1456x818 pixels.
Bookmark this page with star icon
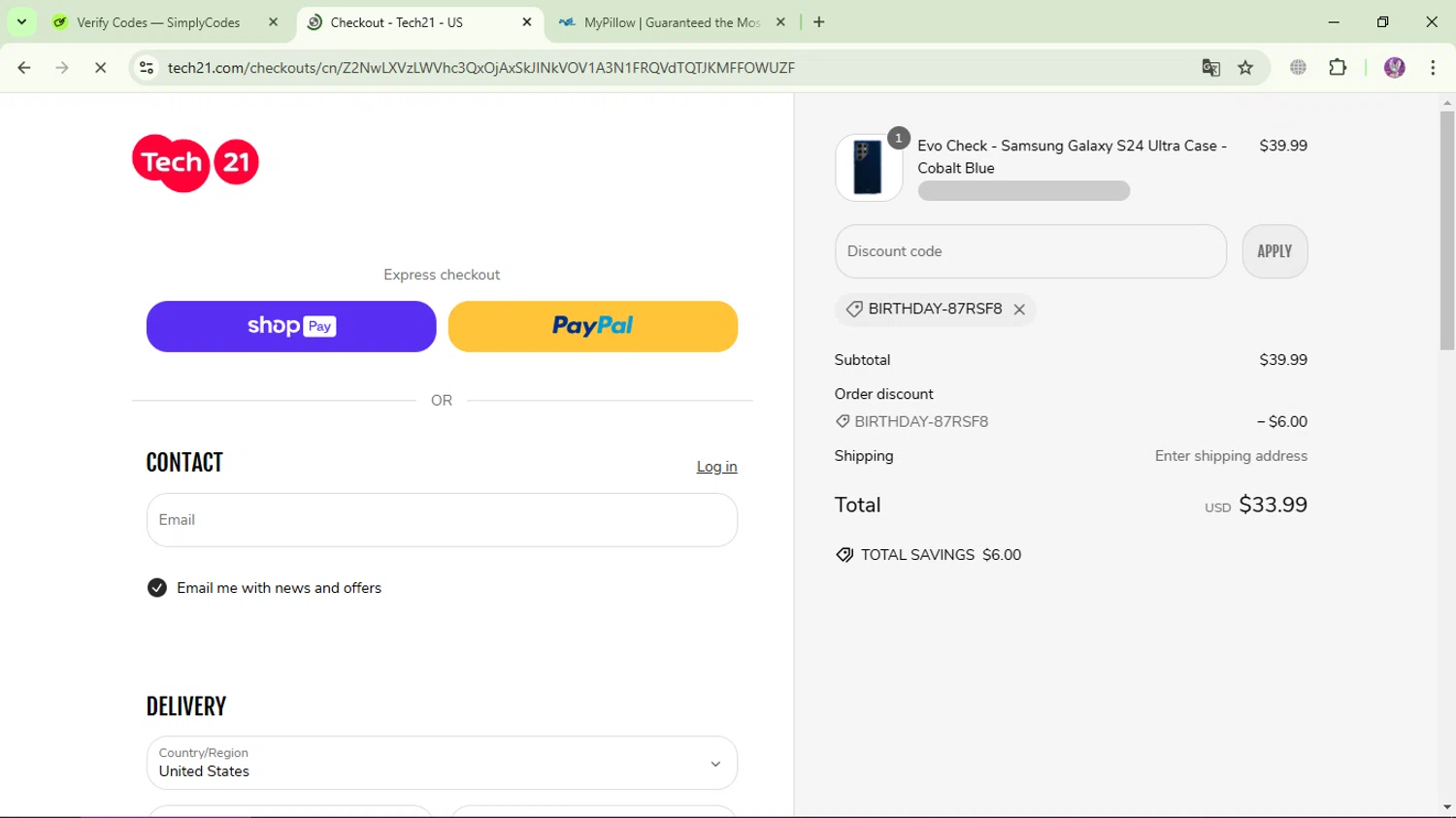(1245, 68)
